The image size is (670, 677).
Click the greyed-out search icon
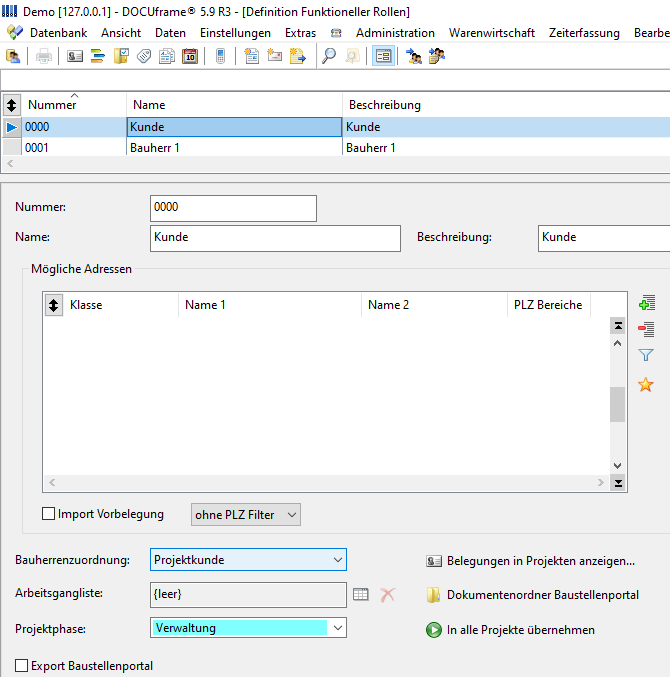(352, 56)
